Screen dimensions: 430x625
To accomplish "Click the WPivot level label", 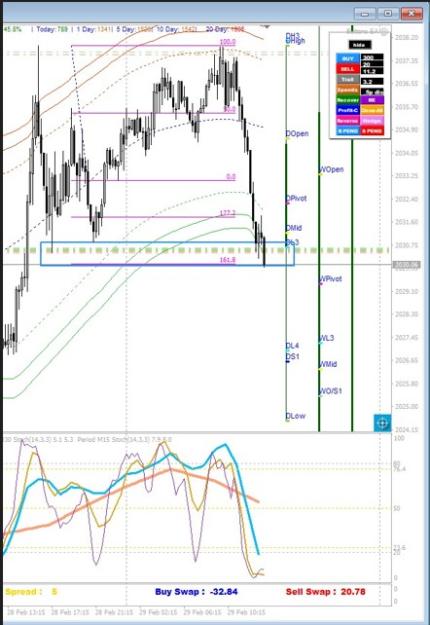I will point(331,279).
